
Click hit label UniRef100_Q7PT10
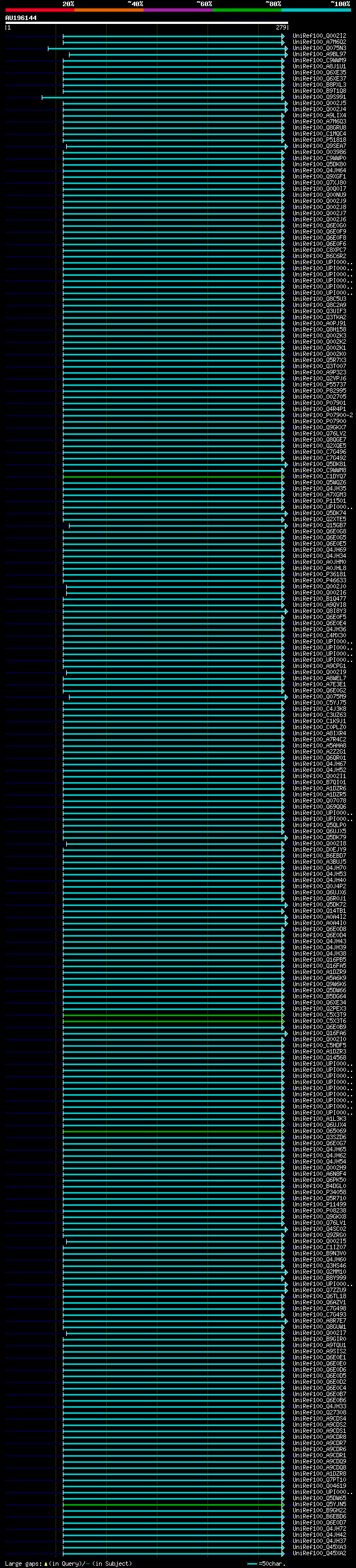point(319,1480)
